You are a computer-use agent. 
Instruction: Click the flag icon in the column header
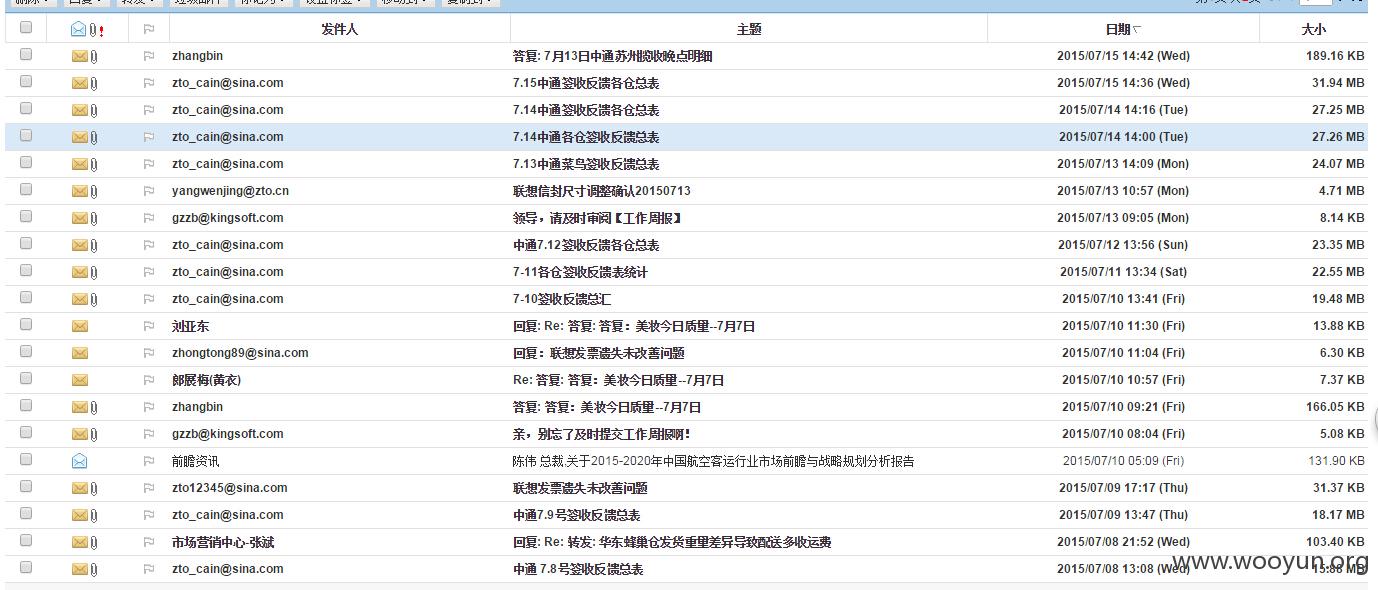149,29
